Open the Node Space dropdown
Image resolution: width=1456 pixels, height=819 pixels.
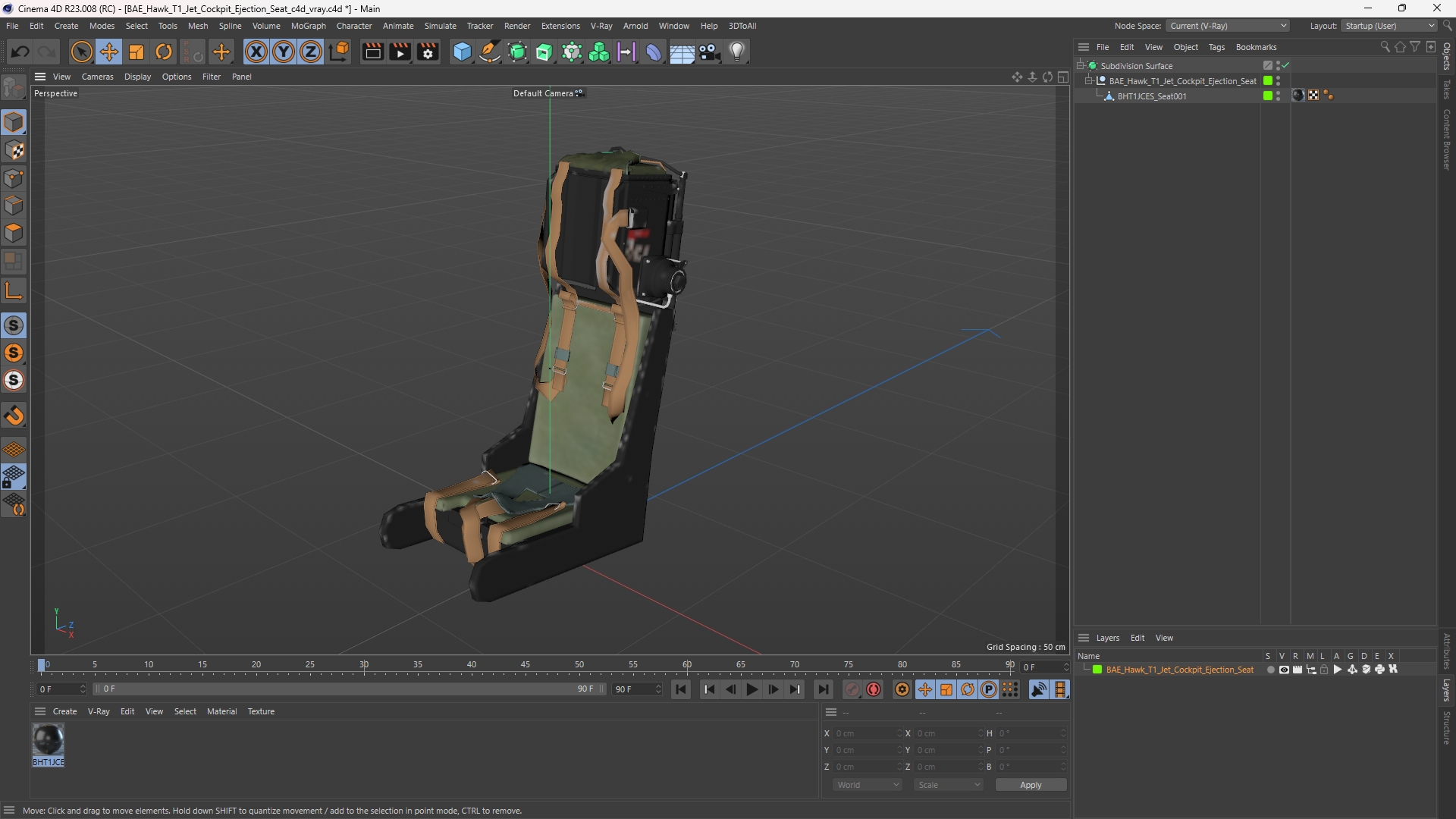pos(1227,26)
